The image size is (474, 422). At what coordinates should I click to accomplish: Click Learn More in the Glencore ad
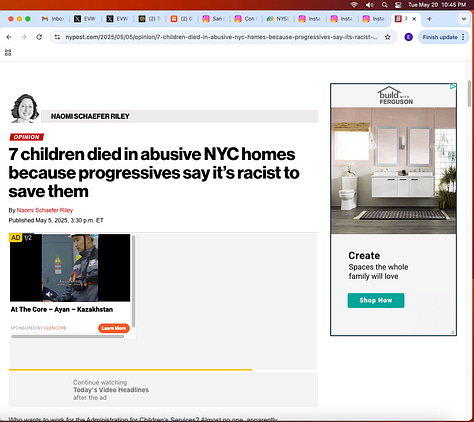(x=114, y=328)
